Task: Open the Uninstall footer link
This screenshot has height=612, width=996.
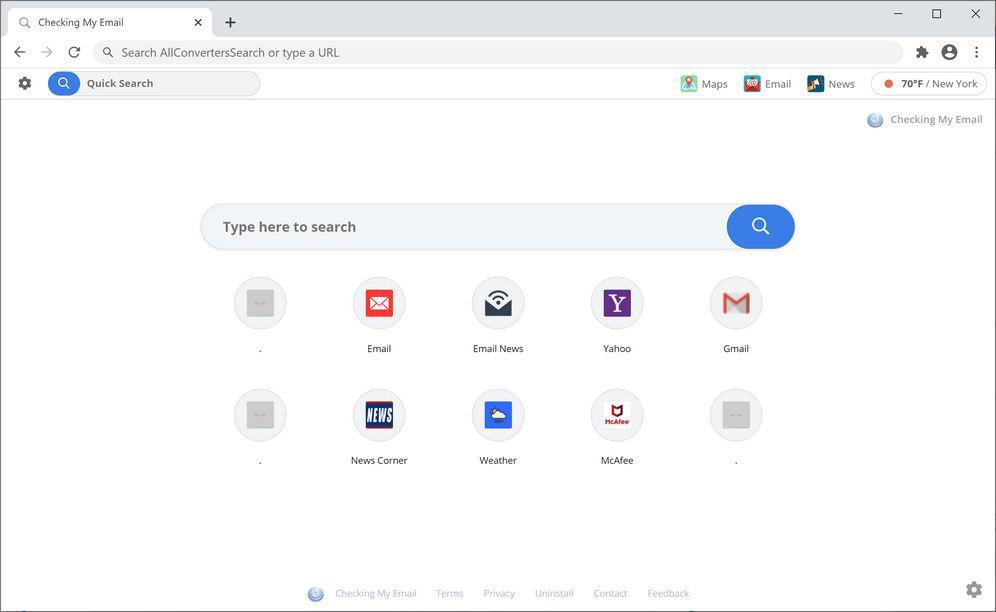Action: (x=554, y=594)
